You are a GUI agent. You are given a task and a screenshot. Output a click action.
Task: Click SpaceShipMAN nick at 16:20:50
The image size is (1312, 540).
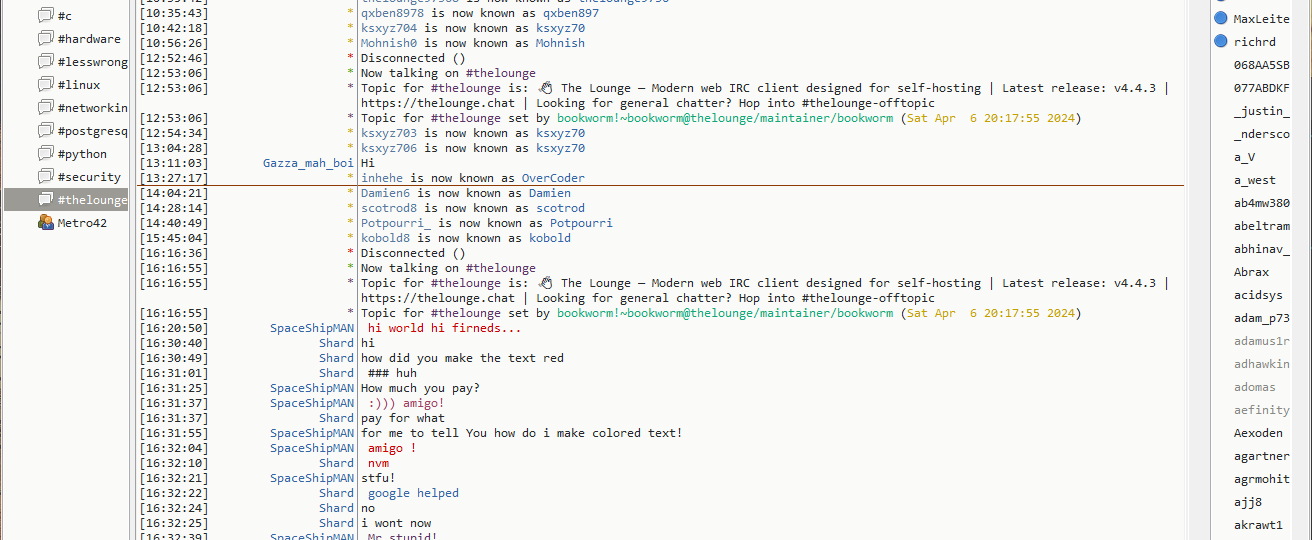coord(312,328)
